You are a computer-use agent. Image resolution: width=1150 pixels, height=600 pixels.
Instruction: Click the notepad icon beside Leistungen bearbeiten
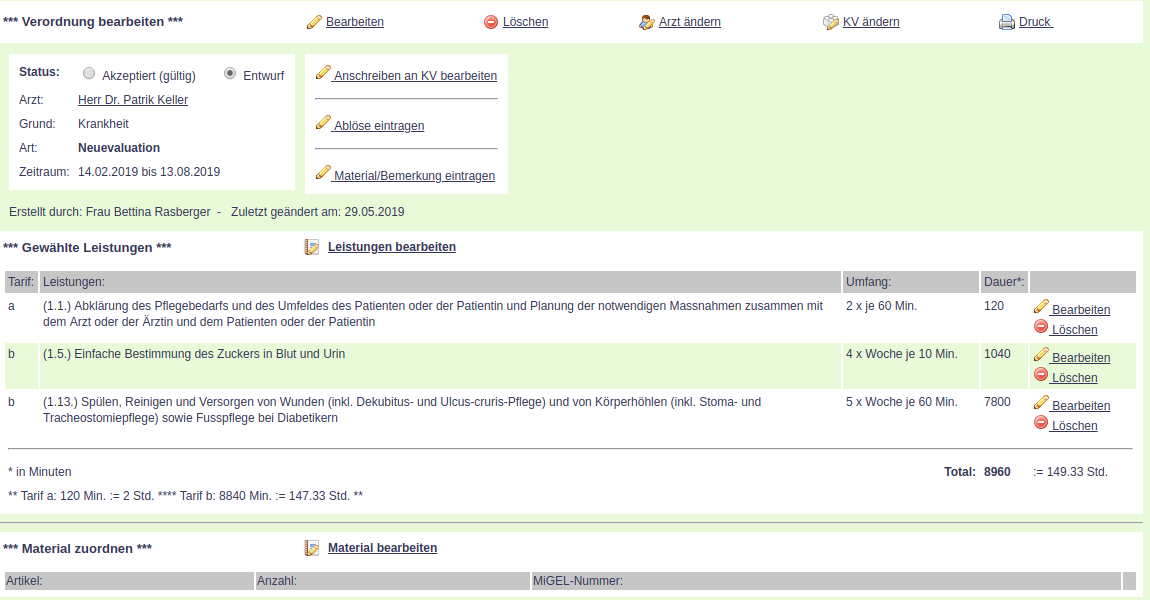click(312, 247)
